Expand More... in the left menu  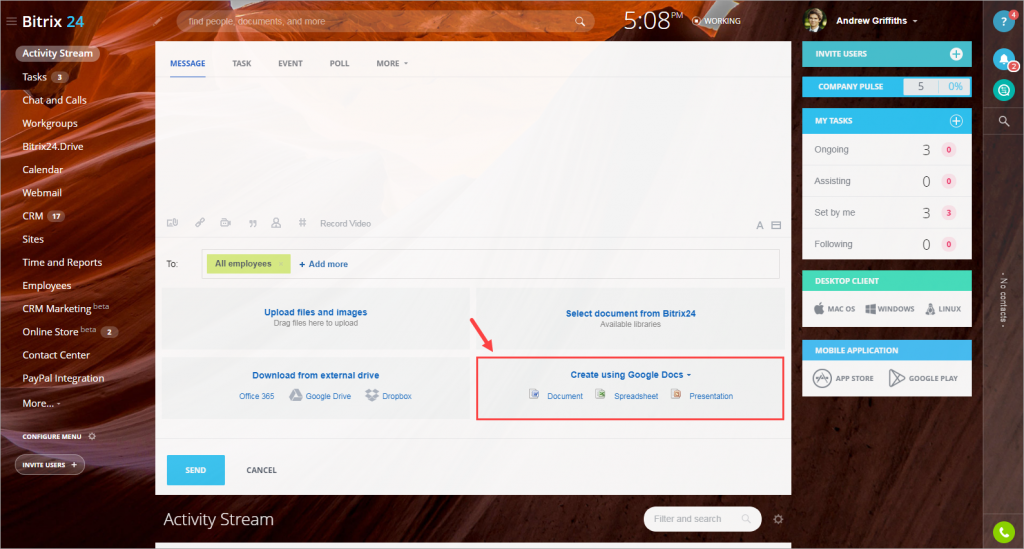click(x=41, y=403)
